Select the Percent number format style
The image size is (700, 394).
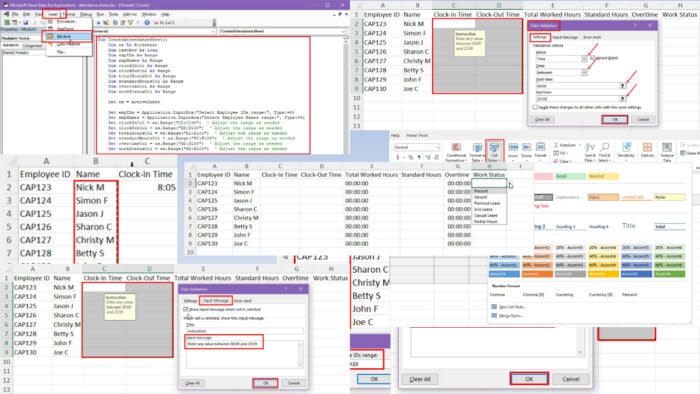(629, 295)
